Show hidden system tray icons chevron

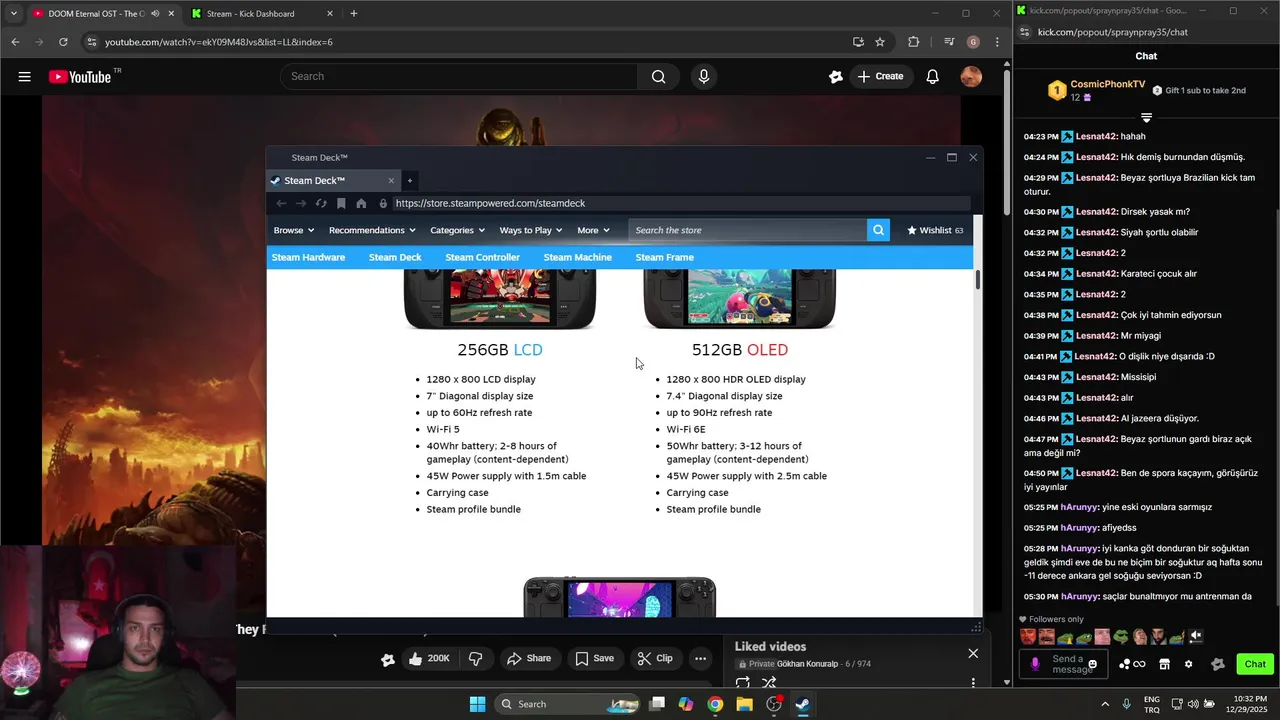pyautogui.click(x=1105, y=704)
